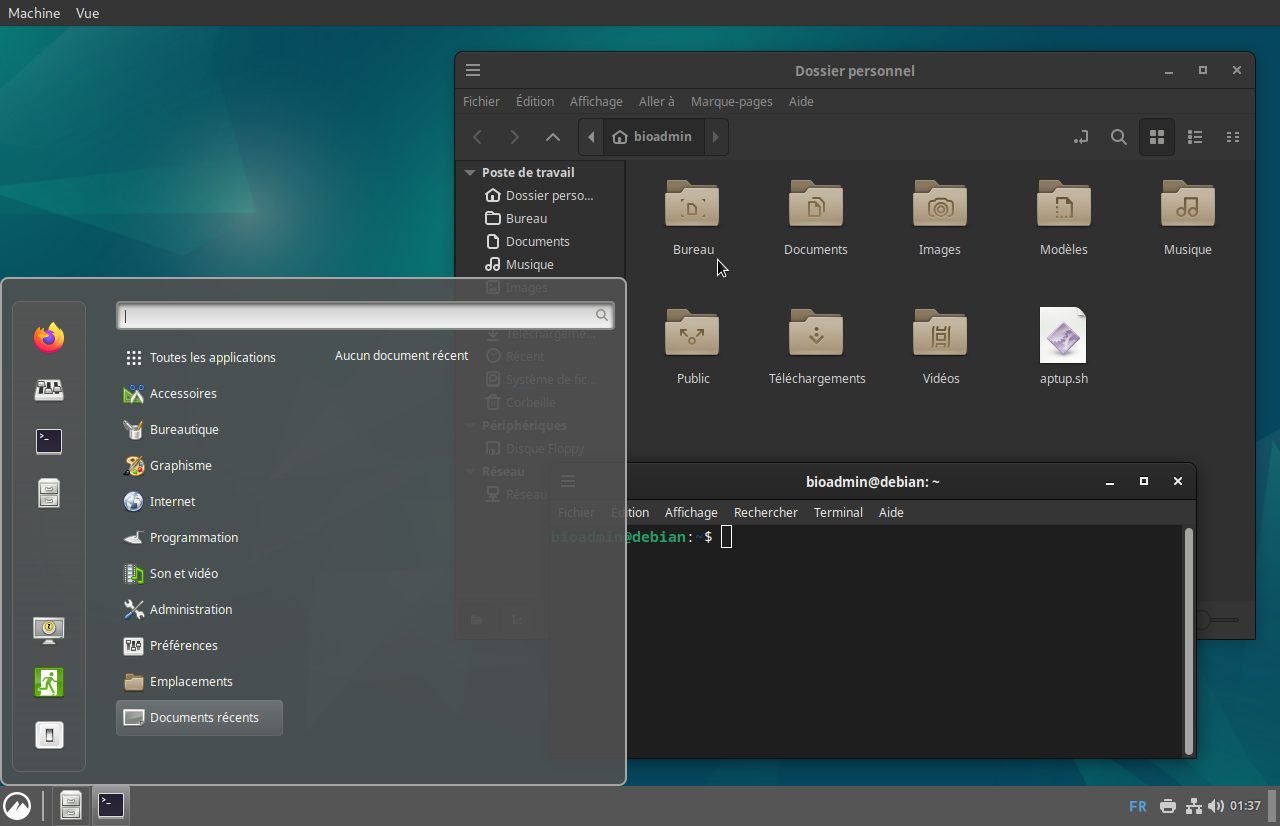The image size is (1280, 826).
Task: Select the Administration category
Action: coord(190,609)
